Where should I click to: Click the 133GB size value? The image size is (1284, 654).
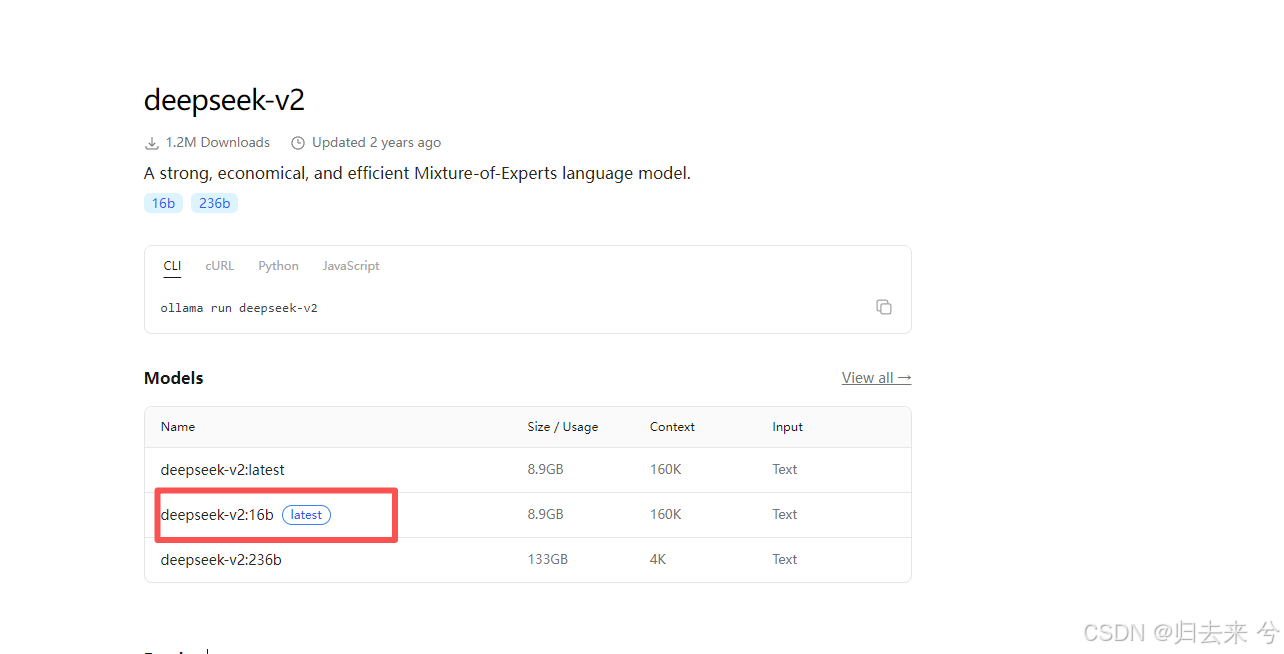click(x=548, y=560)
